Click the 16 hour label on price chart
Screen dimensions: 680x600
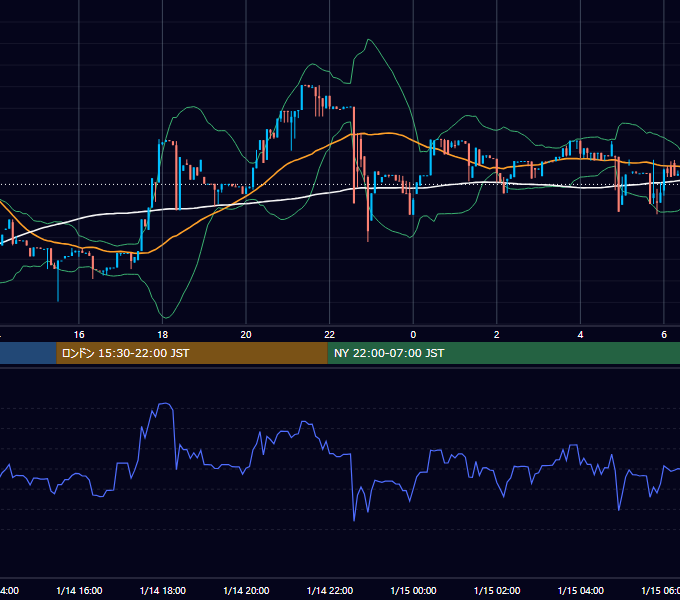pyautogui.click(x=79, y=335)
